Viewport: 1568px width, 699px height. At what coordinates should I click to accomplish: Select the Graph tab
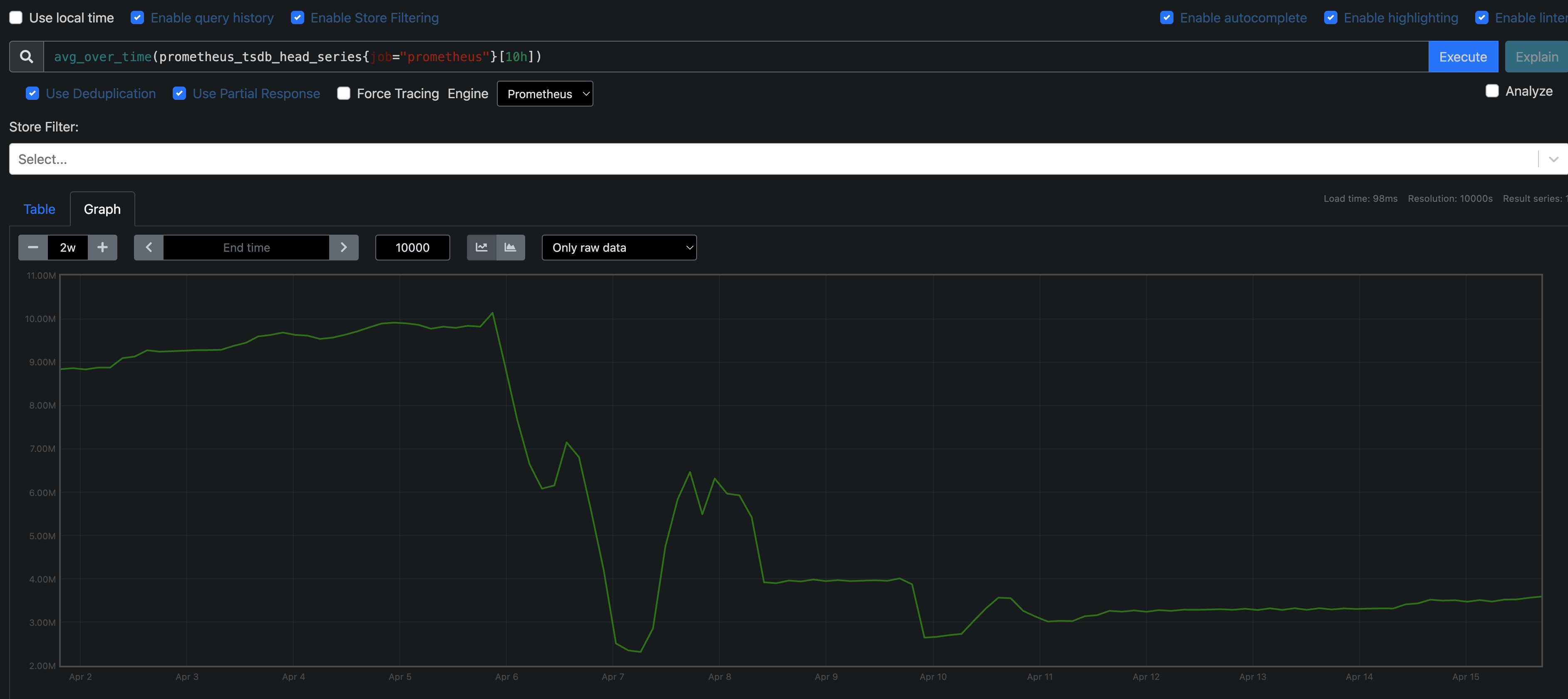coord(102,209)
